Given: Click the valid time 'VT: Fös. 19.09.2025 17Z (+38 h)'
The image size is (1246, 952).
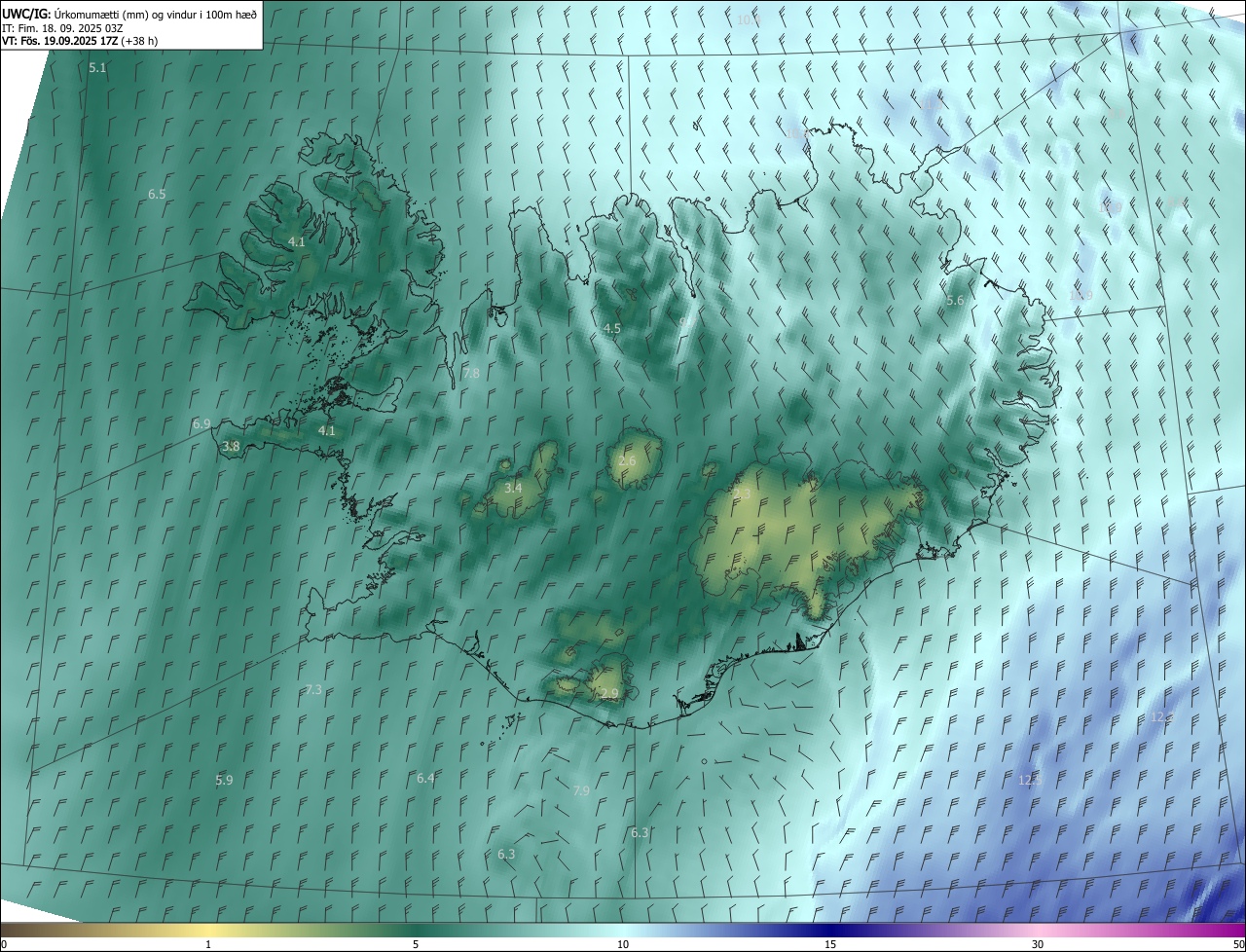Looking at the screenshot, I should (x=80, y=41).
